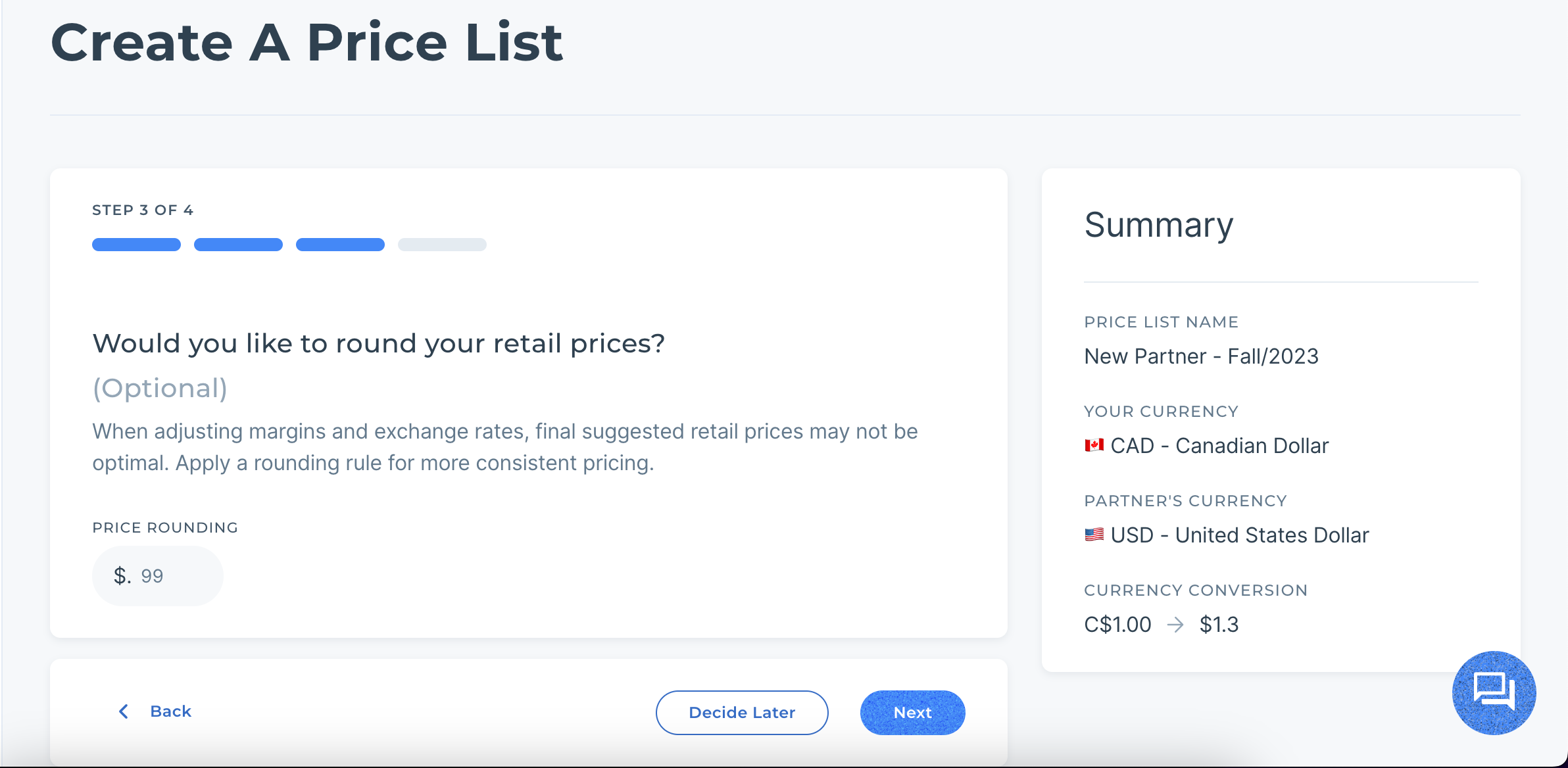This screenshot has height=768, width=1568.
Task: Click the second progress step bar
Action: coord(238,245)
